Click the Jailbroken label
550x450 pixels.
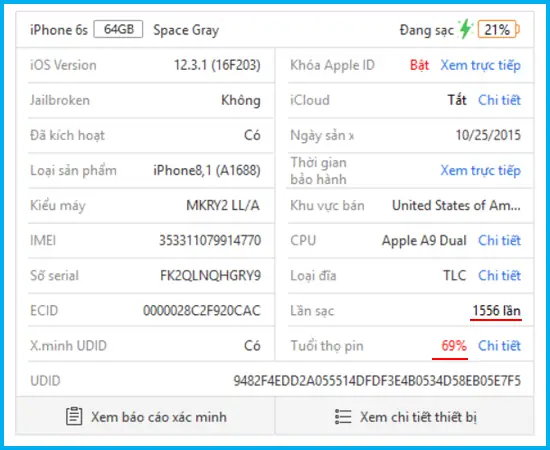[x=60, y=100]
